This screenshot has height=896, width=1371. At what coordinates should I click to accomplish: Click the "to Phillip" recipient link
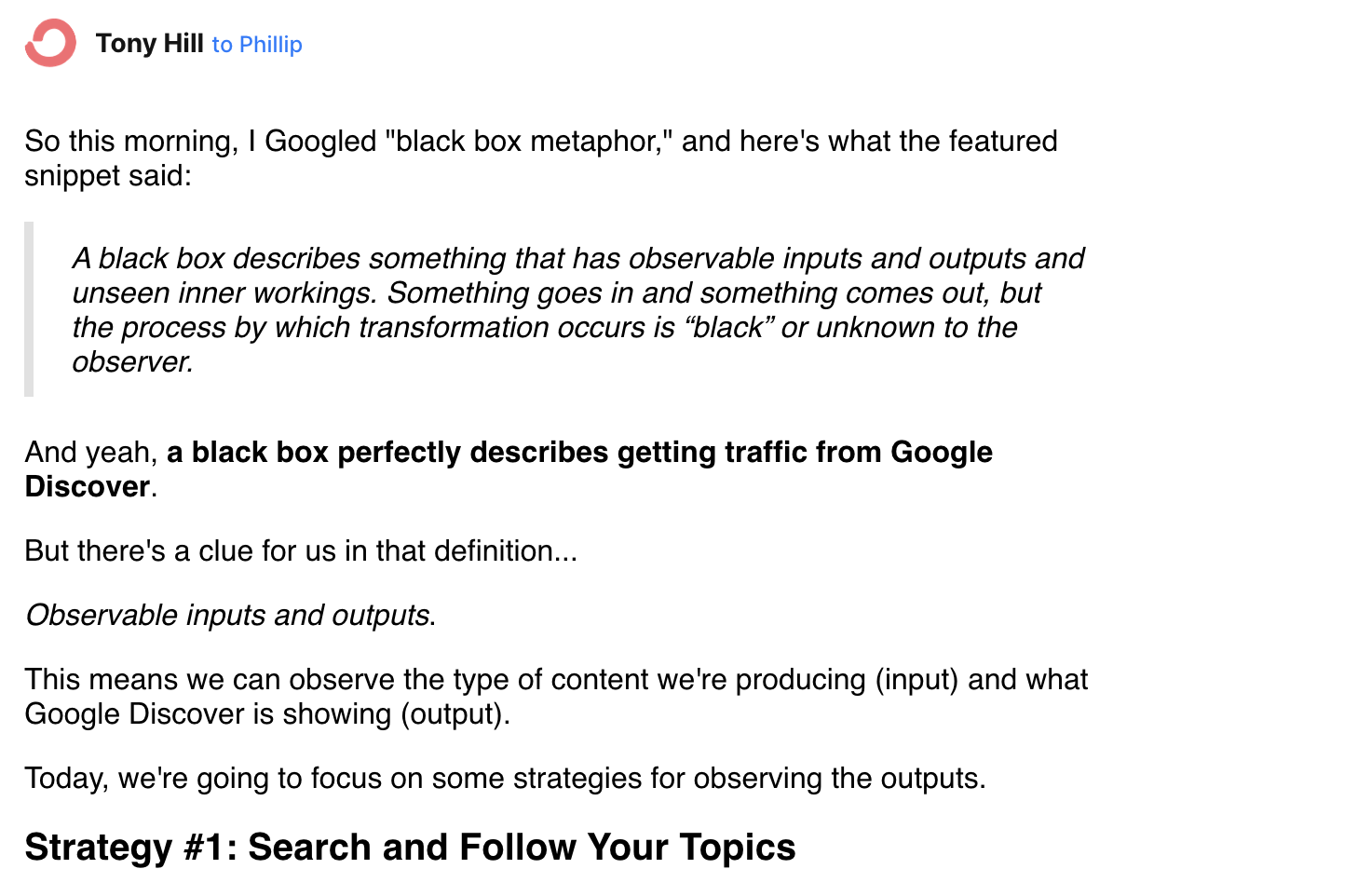pyautogui.click(x=257, y=45)
